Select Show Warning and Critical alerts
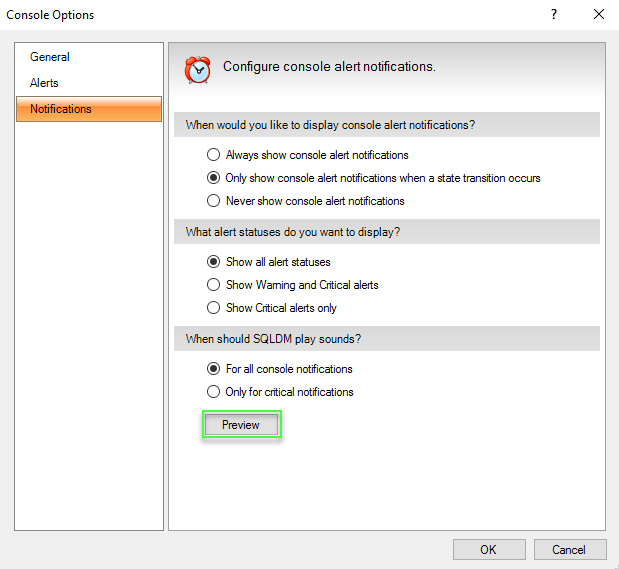This screenshot has width=619, height=569. pyautogui.click(x=213, y=285)
